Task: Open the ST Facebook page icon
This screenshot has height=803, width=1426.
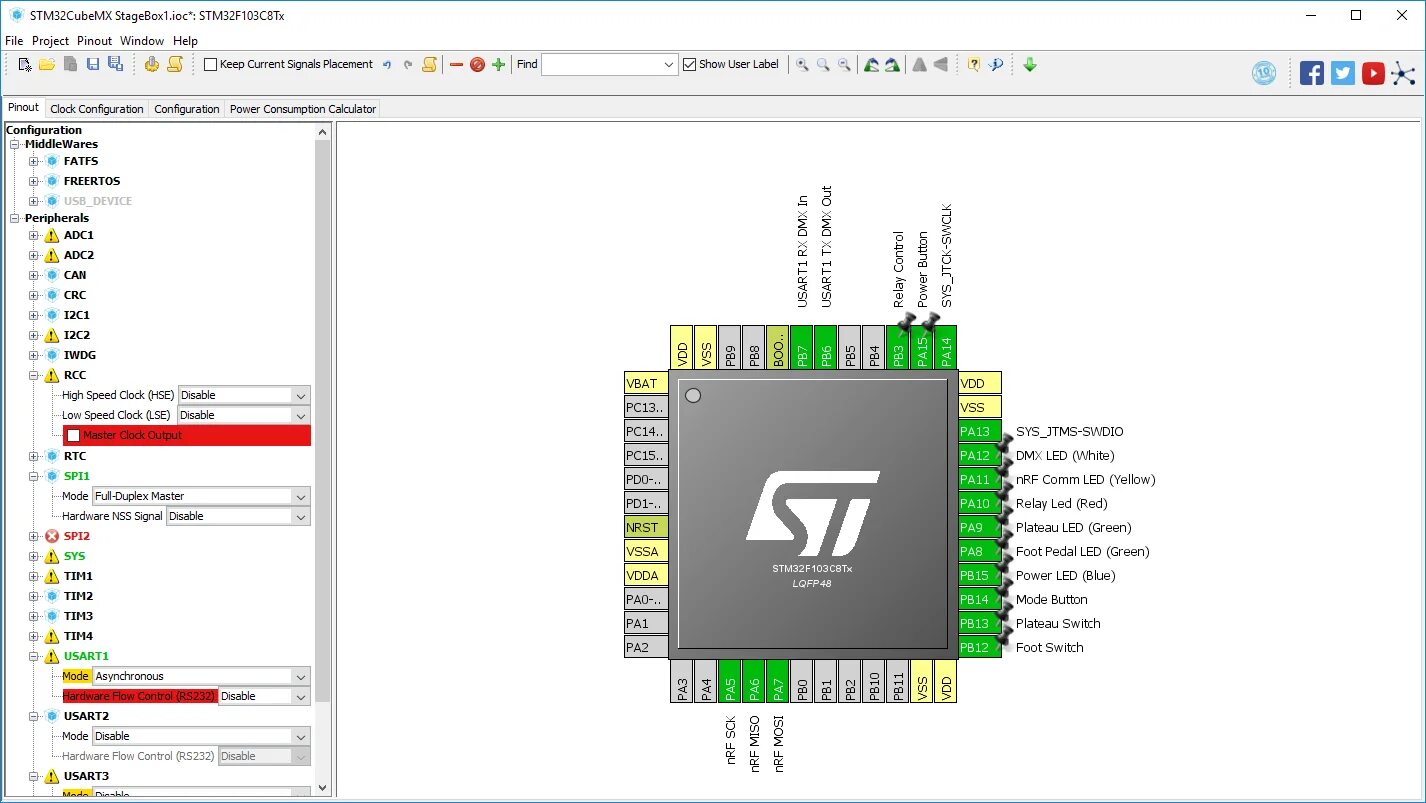Action: tap(1312, 73)
